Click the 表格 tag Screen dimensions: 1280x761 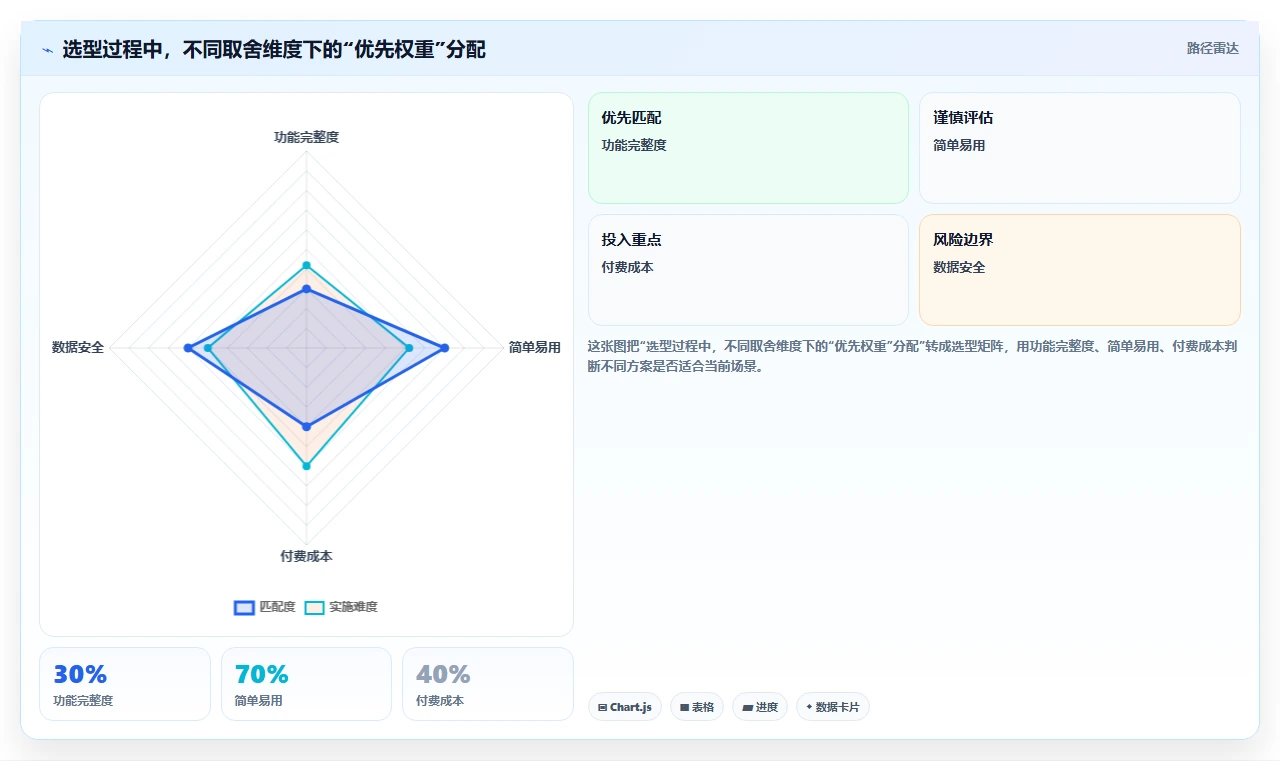coord(697,707)
